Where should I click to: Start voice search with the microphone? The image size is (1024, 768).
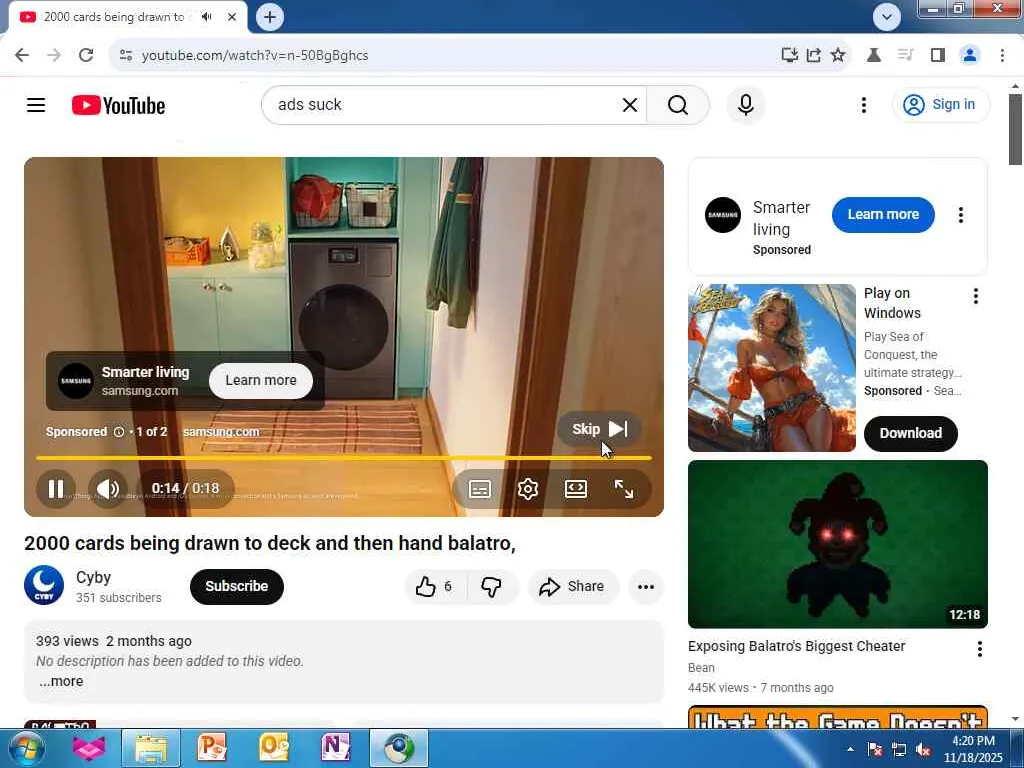pyautogui.click(x=746, y=104)
